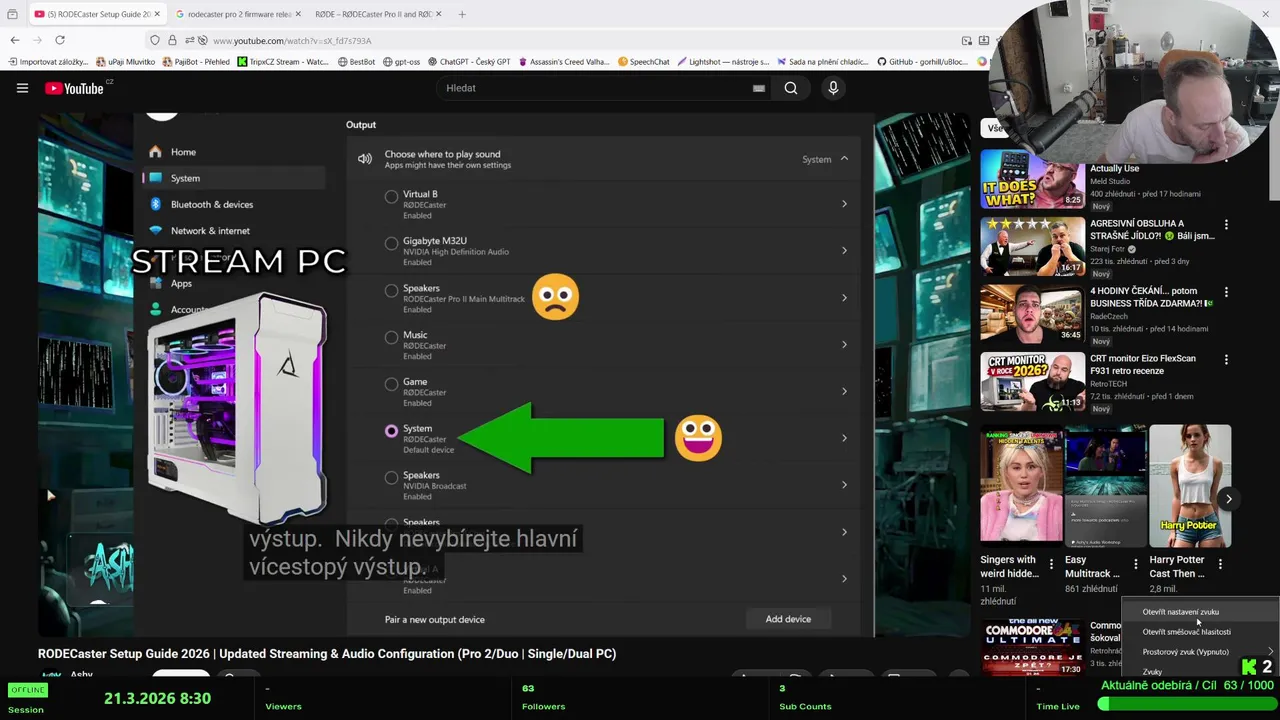Open the GitHub - gorhill/uBlock bookmark
The image size is (1280, 720).
tap(922, 62)
